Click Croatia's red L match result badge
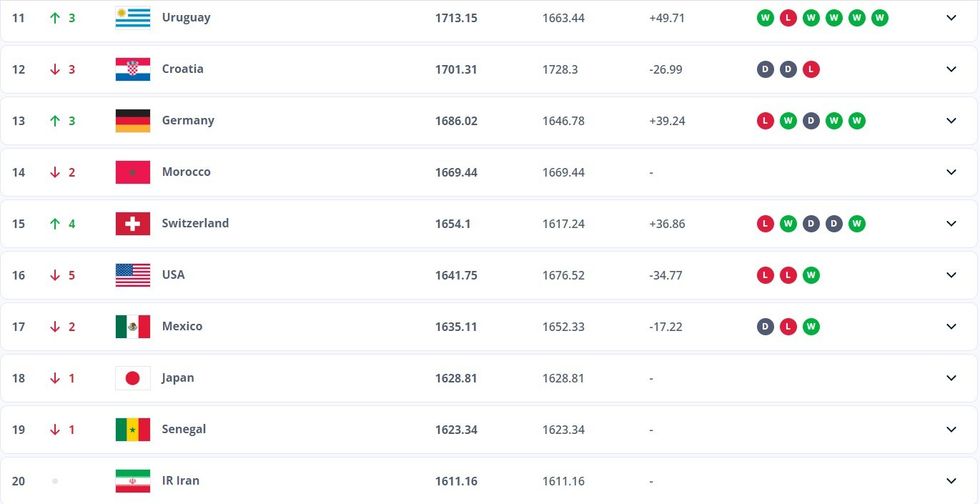Image resolution: width=980 pixels, height=504 pixels. pyautogui.click(x=811, y=69)
